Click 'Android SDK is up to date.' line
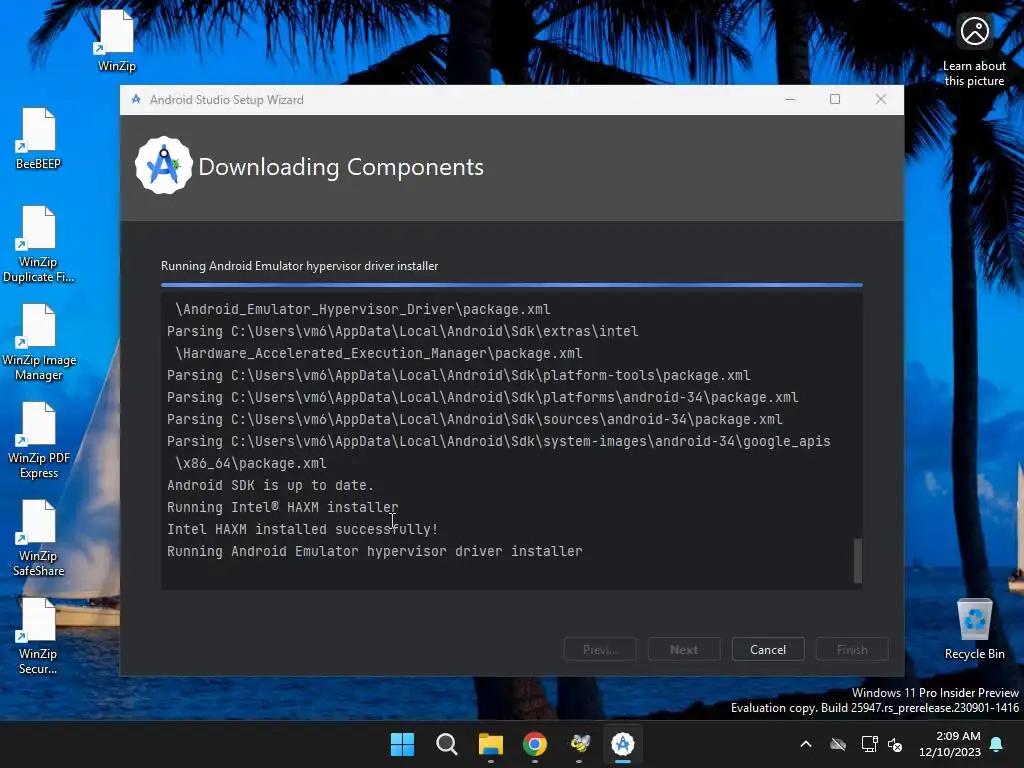The width and height of the screenshot is (1024, 768). click(270, 485)
